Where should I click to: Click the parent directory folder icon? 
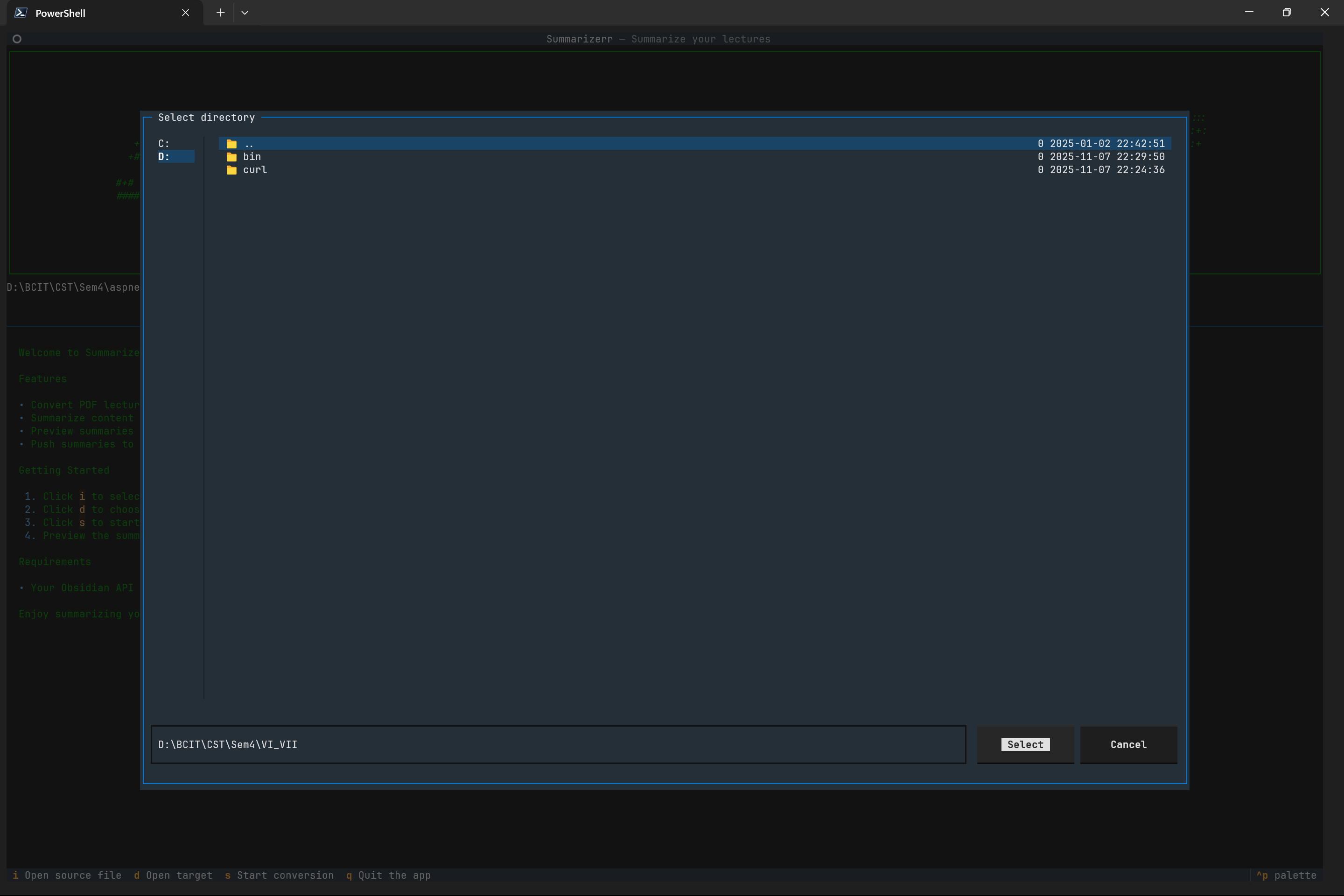(x=231, y=144)
